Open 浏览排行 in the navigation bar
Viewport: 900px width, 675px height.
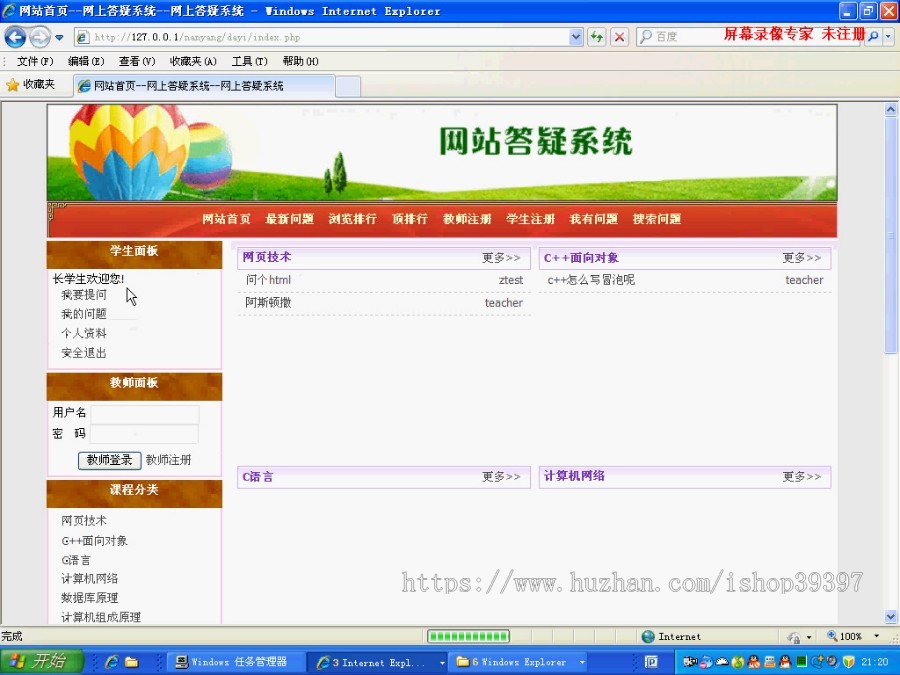[352, 219]
